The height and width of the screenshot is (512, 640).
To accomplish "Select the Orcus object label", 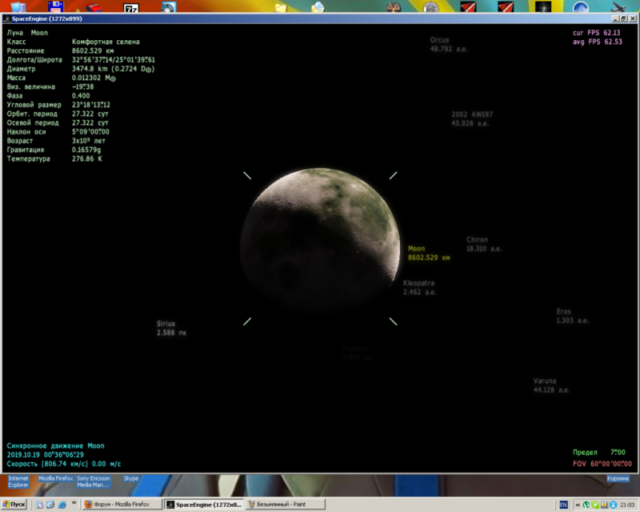I will coord(449,45).
